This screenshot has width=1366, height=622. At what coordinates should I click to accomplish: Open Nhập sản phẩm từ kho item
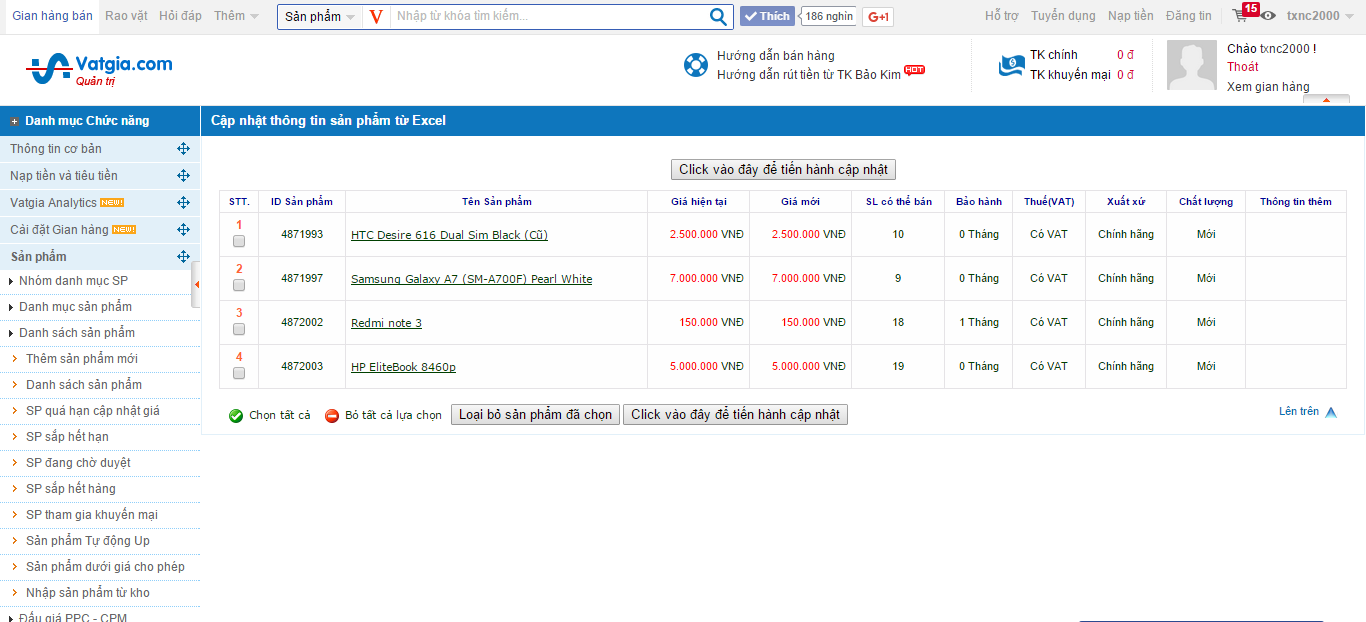(x=88, y=593)
